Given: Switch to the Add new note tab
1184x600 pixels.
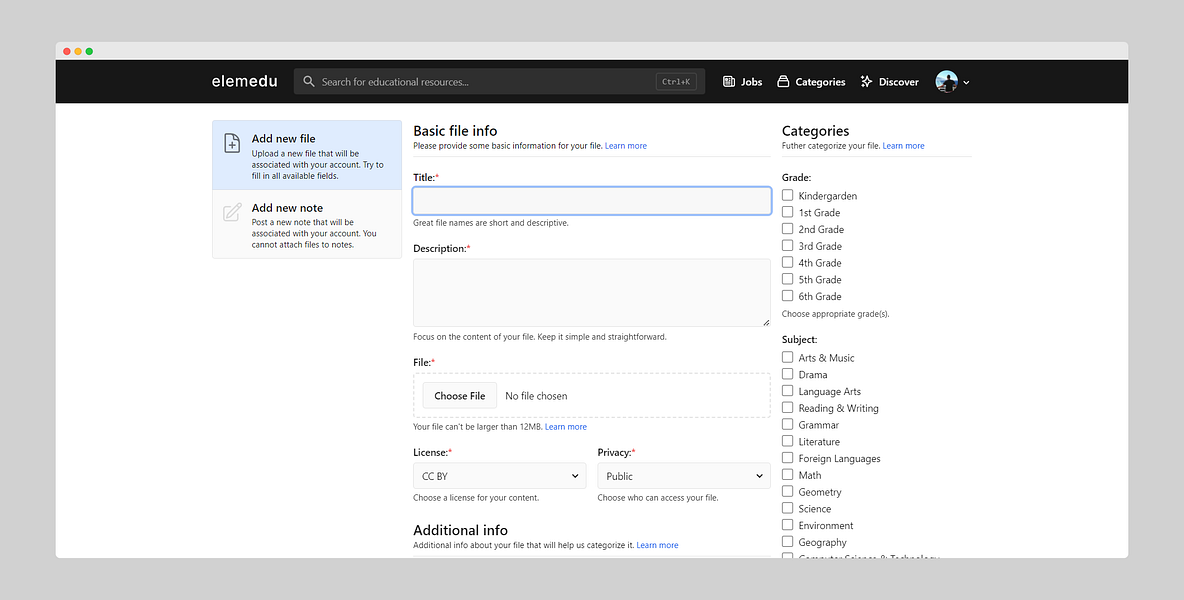Looking at the screenshot, I should 306,225.
